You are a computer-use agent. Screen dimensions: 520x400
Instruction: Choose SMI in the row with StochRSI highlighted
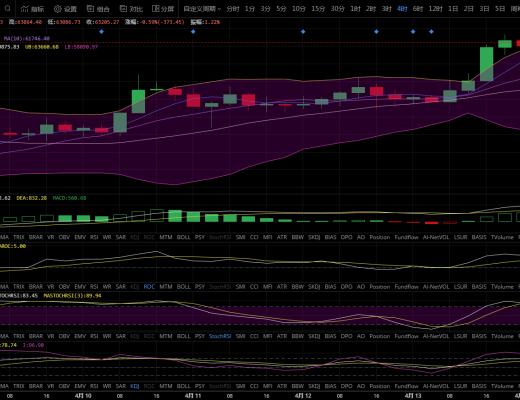[240, 336]
